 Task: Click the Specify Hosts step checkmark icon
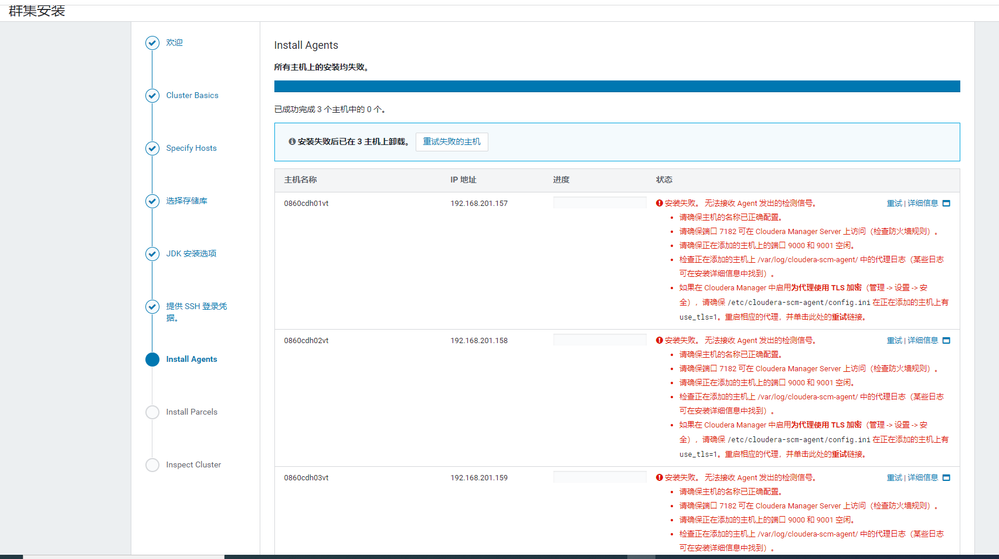click(x=152, y=149)
